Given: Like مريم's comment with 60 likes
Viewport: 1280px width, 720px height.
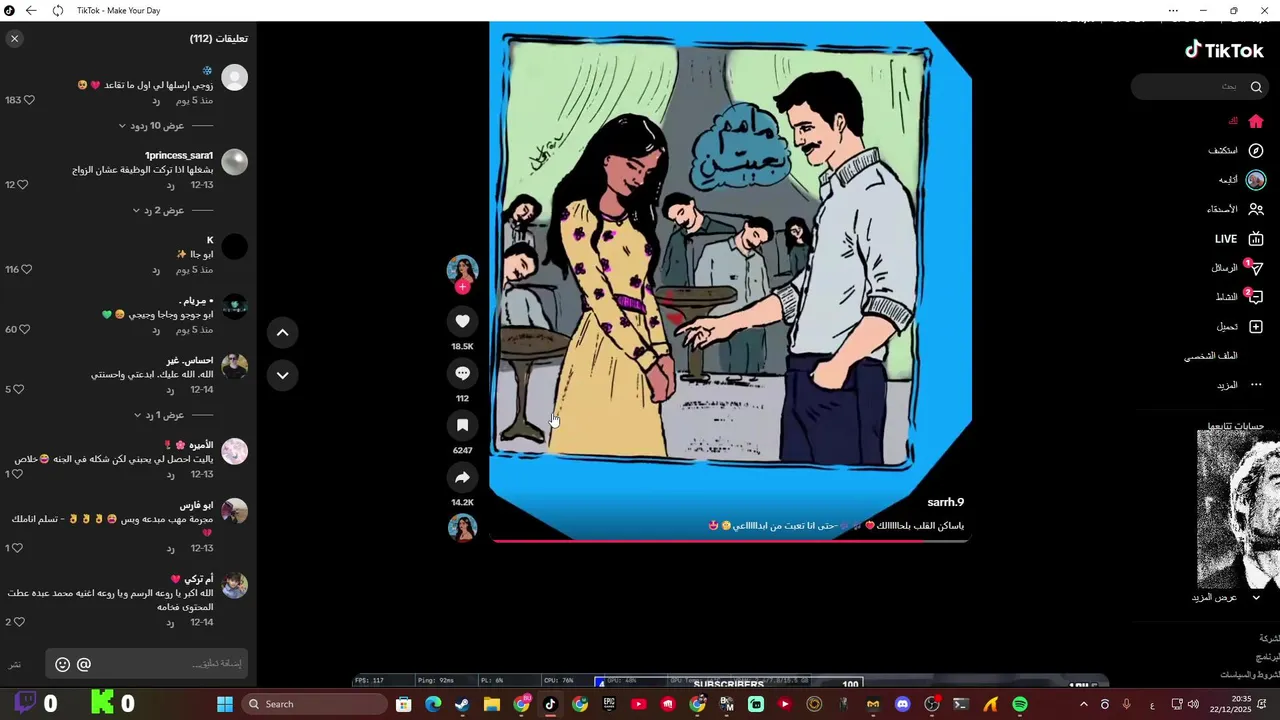Looking at the screenshot, I should [x=24, y=329].
